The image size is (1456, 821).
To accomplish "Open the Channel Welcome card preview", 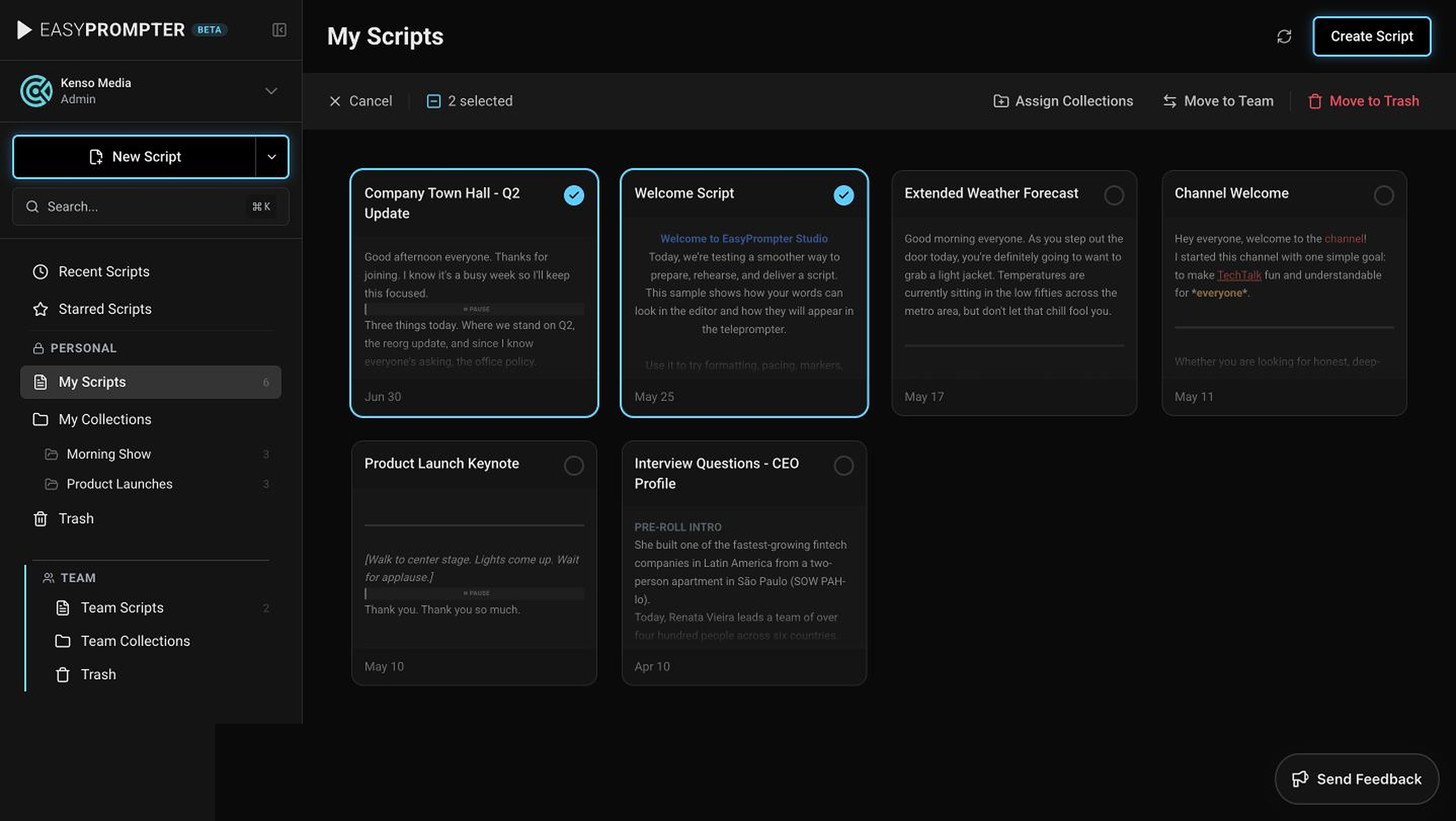I will (1284, 293).
